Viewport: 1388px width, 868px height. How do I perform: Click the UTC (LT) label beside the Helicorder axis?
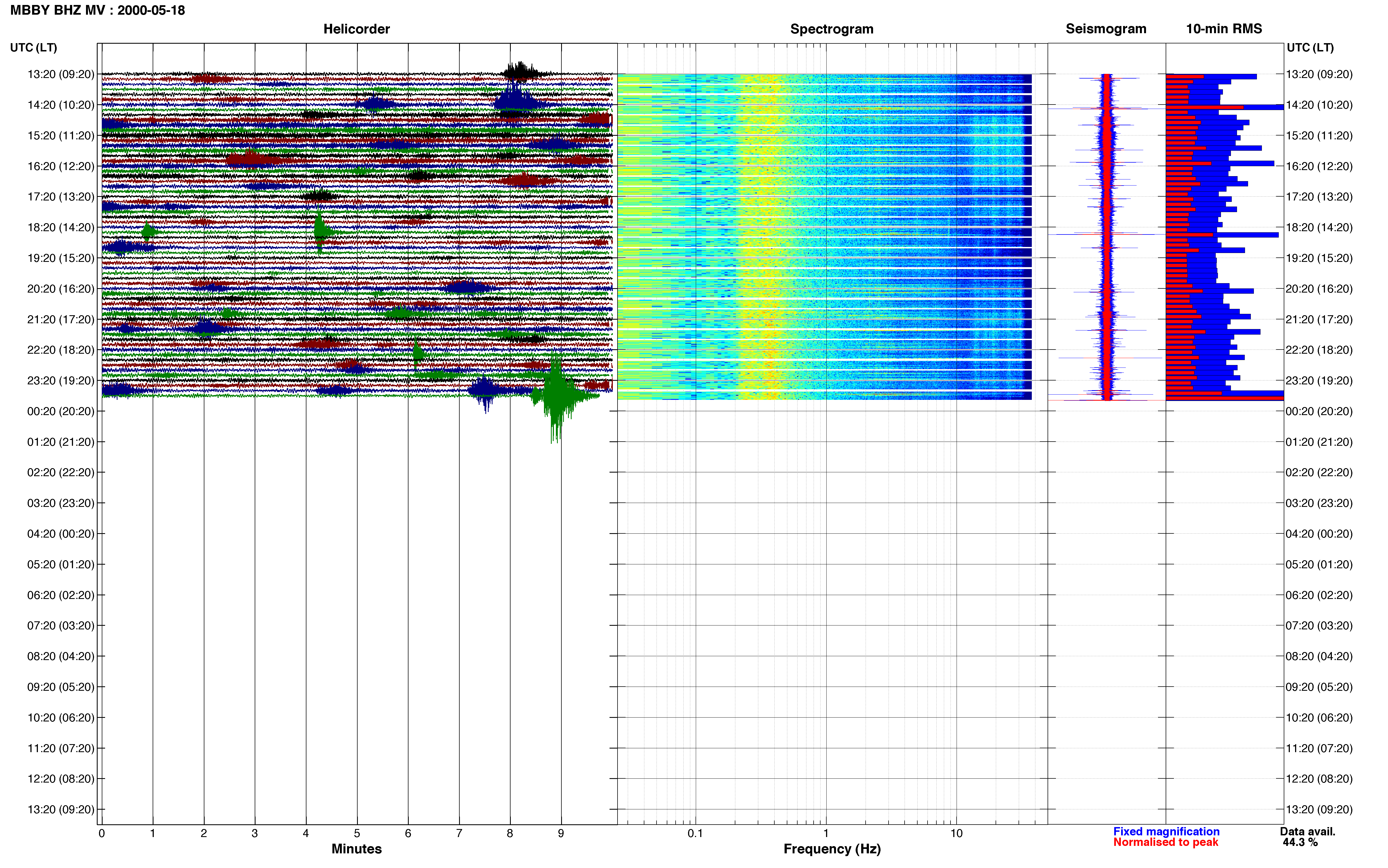click(x=34, y=48)
